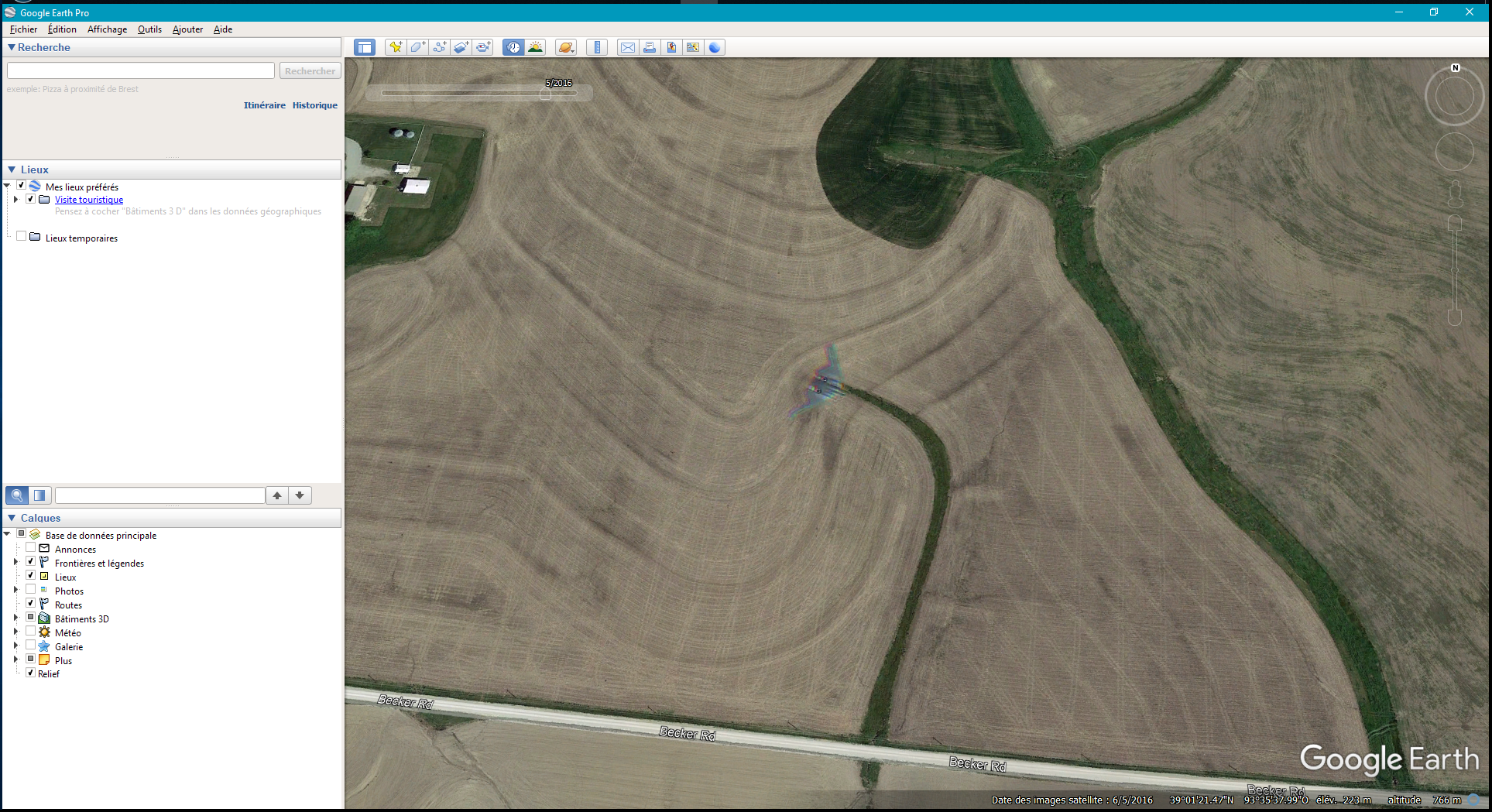Disable the Routes layer checkbox
1492x812 pixels.
pos(31,604)
